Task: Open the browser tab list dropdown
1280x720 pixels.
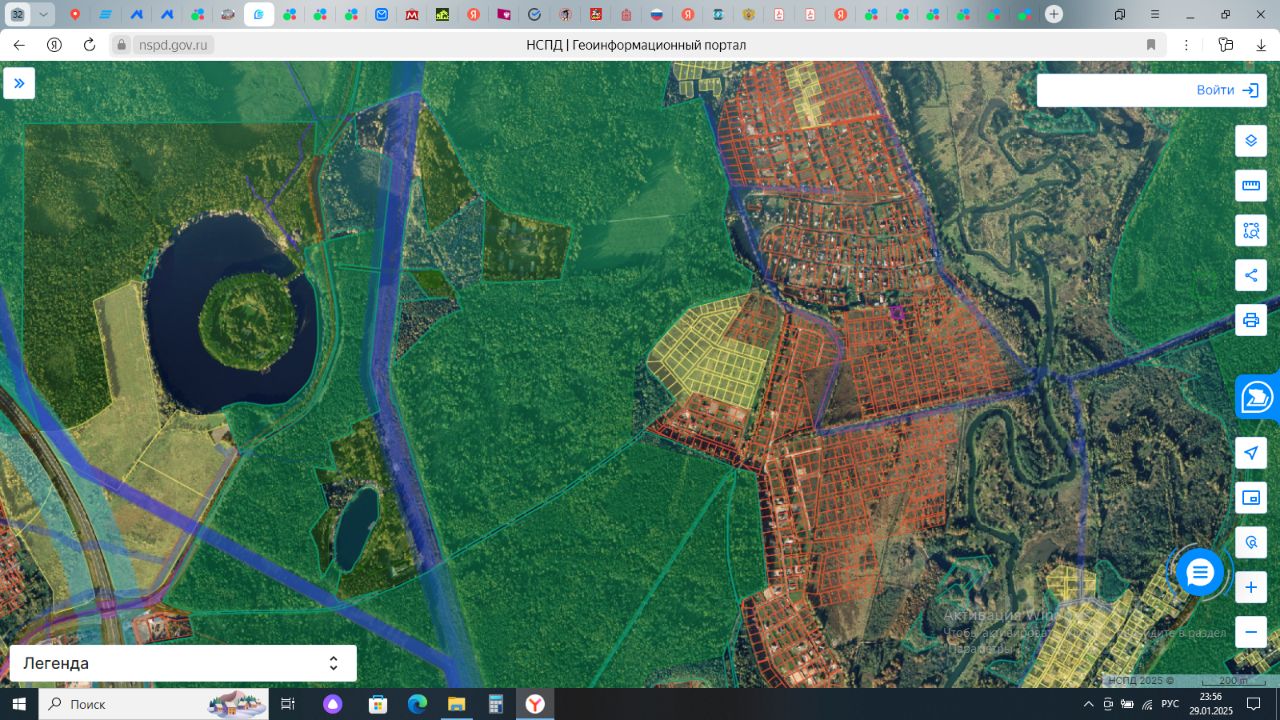Action: coord(44,15)
